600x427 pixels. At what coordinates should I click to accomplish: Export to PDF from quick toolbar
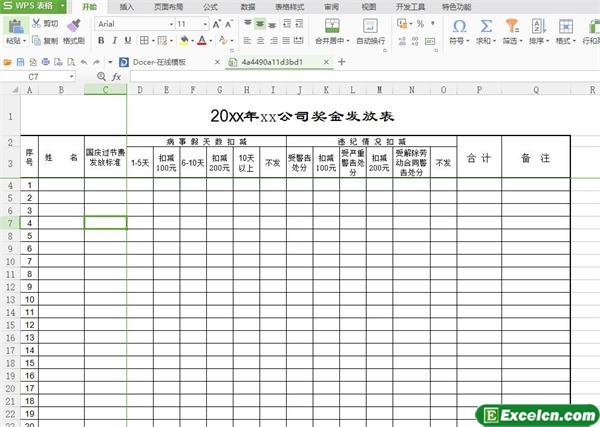tap(33, 62)
